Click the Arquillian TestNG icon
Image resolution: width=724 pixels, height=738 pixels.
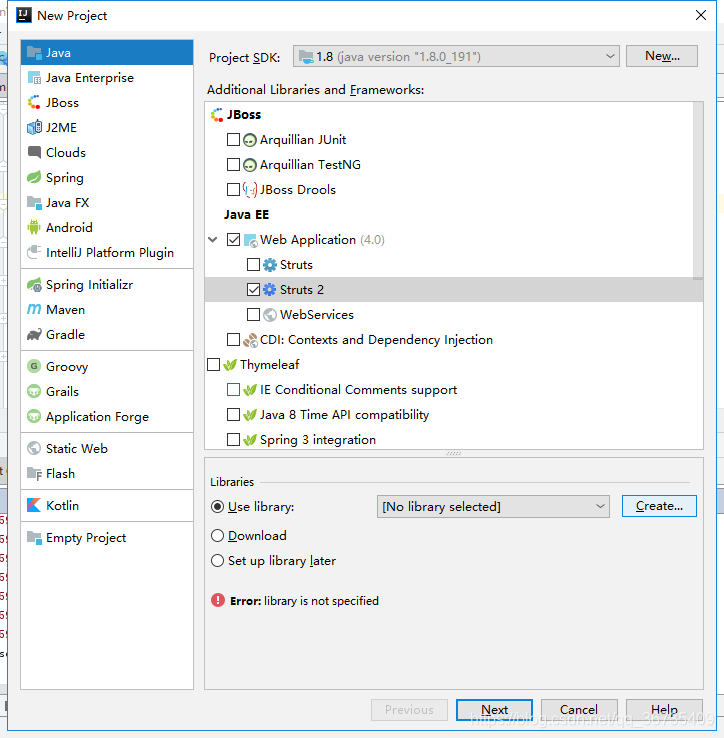(249, 165)
